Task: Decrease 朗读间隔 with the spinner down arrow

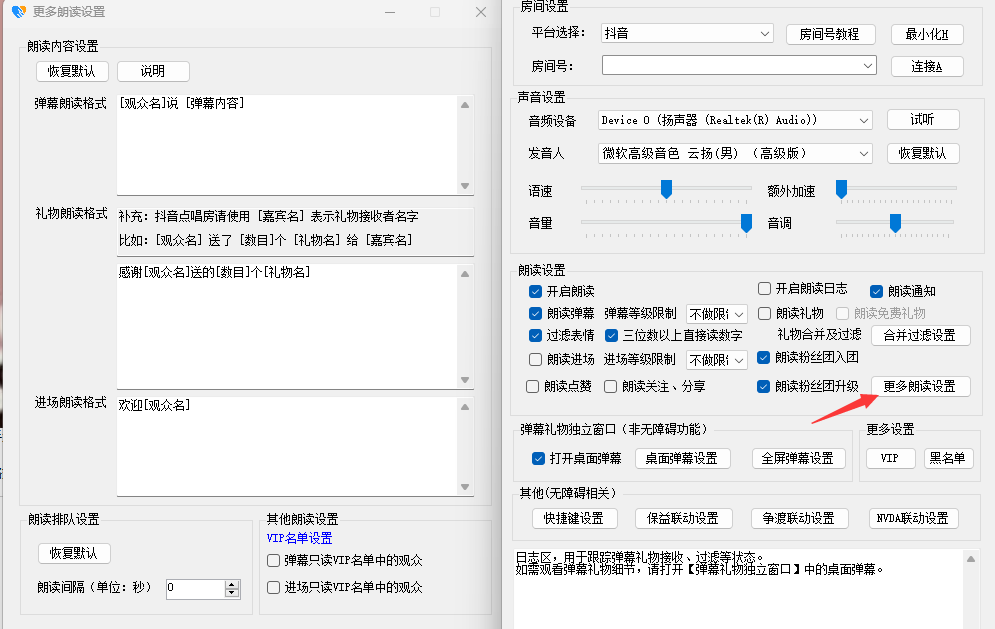Action: point(232,593)
